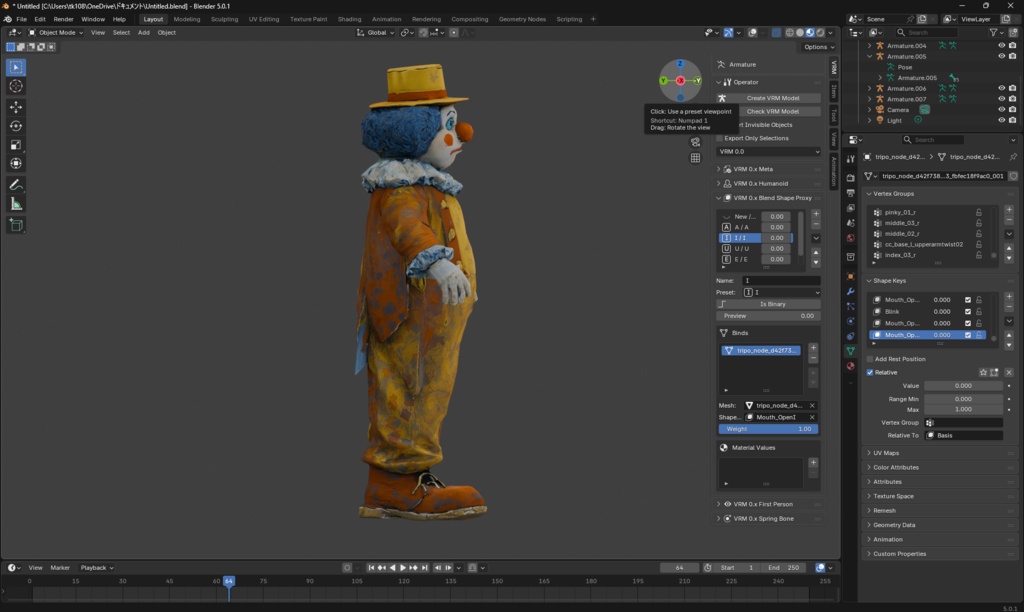Select the Add Cube tool

(x=16, y=225)
